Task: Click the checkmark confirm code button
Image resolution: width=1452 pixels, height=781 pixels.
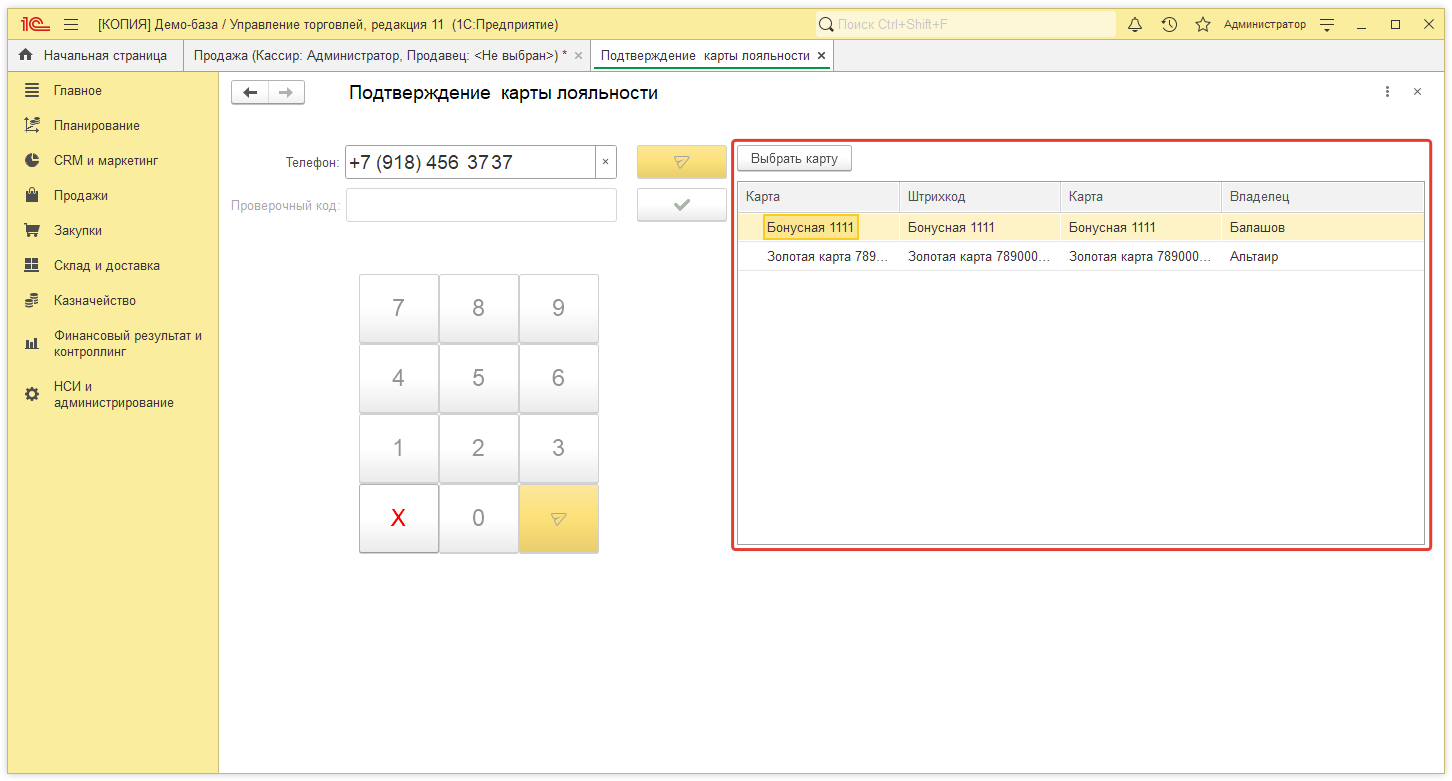Action: 681,205
